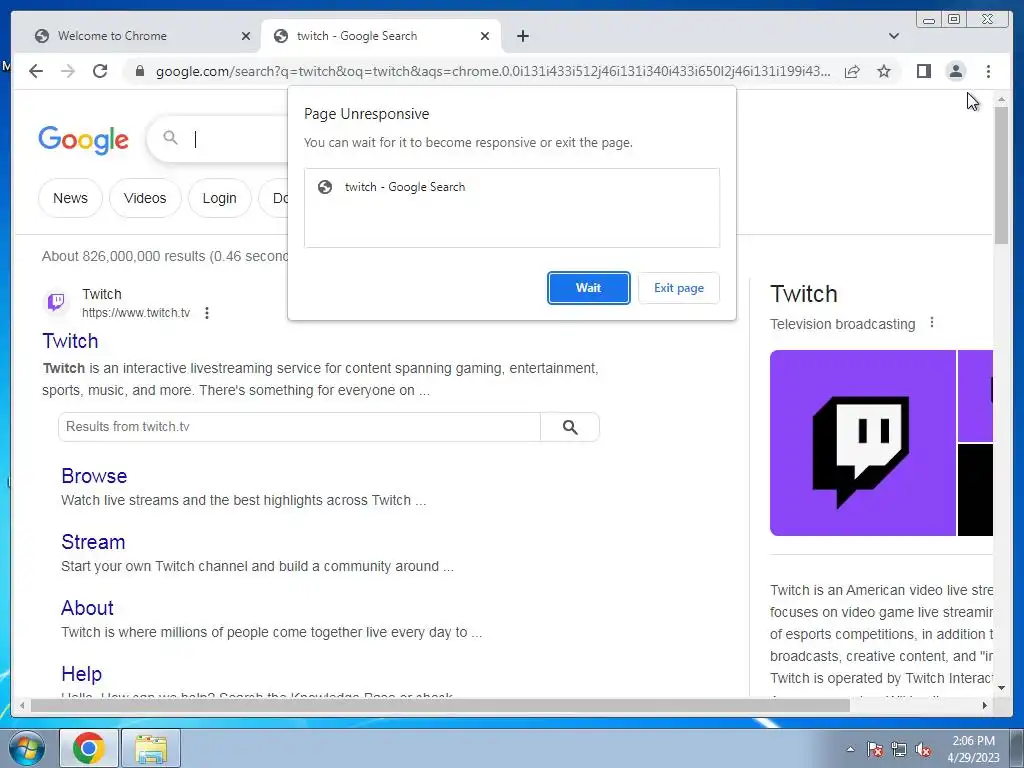Click the Twitch favicon in first result
The width and height of the screenshot is (1024, 768).
(x=57, y=302)
